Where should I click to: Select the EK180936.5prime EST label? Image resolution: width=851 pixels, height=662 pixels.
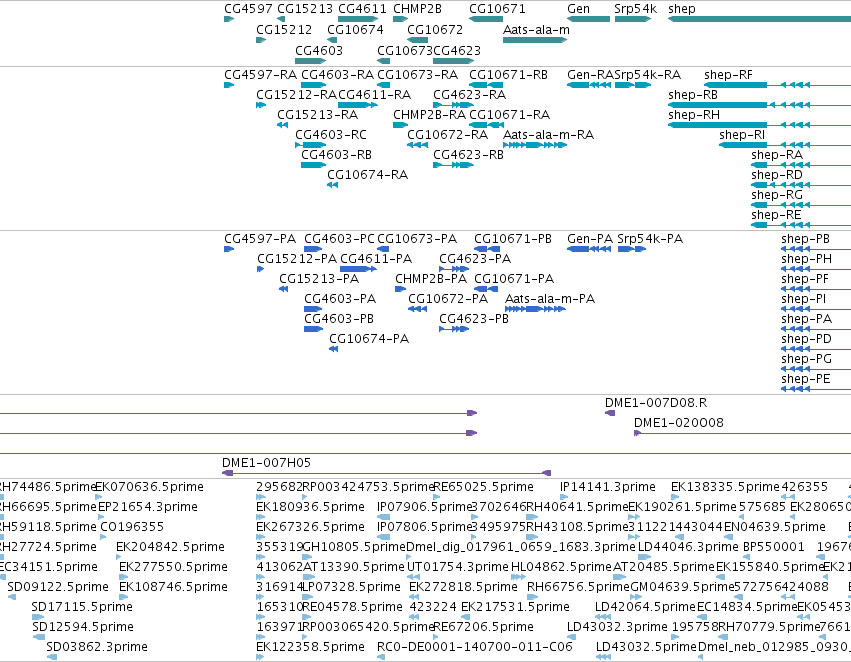tap(310, 507)
